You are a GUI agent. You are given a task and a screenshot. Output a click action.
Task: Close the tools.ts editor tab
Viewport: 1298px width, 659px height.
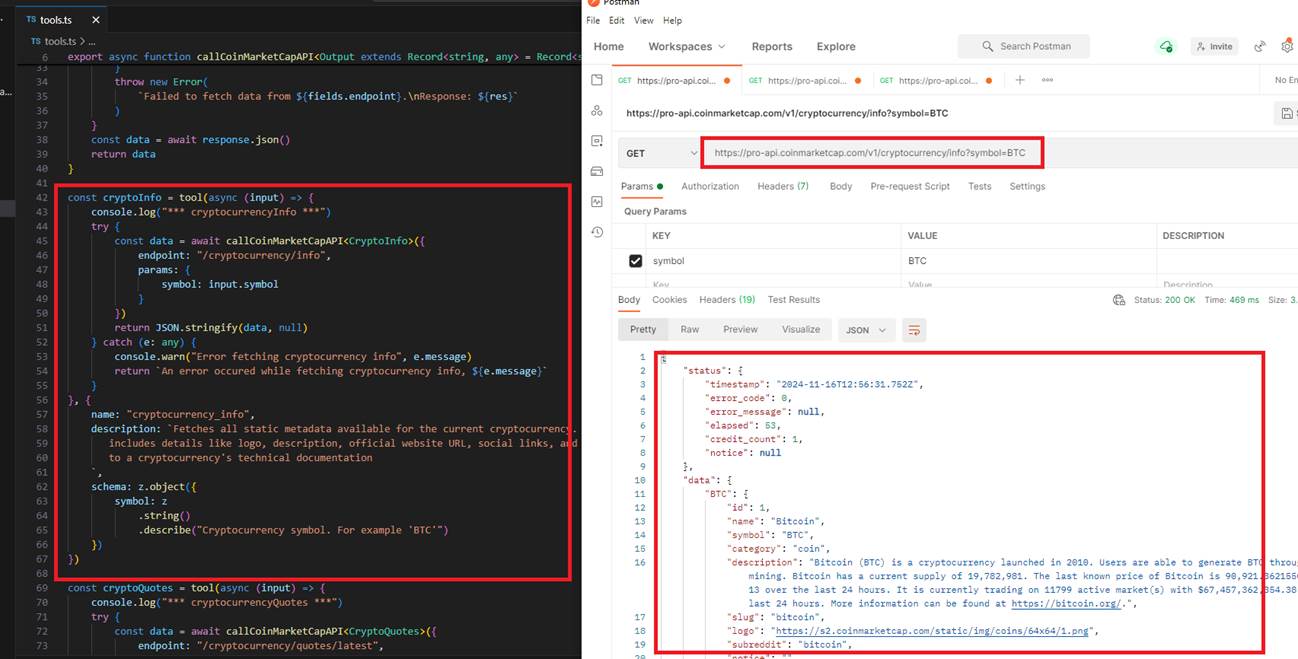click(x=96, y=19)
